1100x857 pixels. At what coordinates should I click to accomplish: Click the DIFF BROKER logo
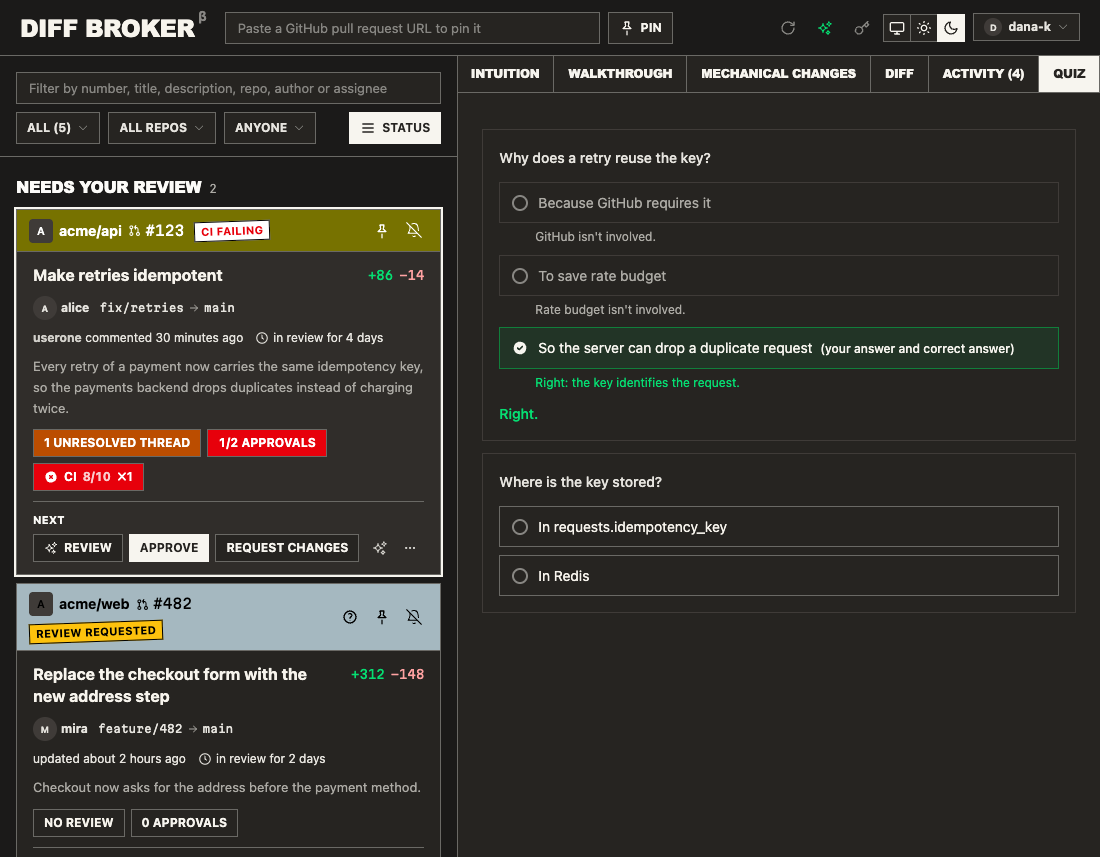click(x=108, y=28)
